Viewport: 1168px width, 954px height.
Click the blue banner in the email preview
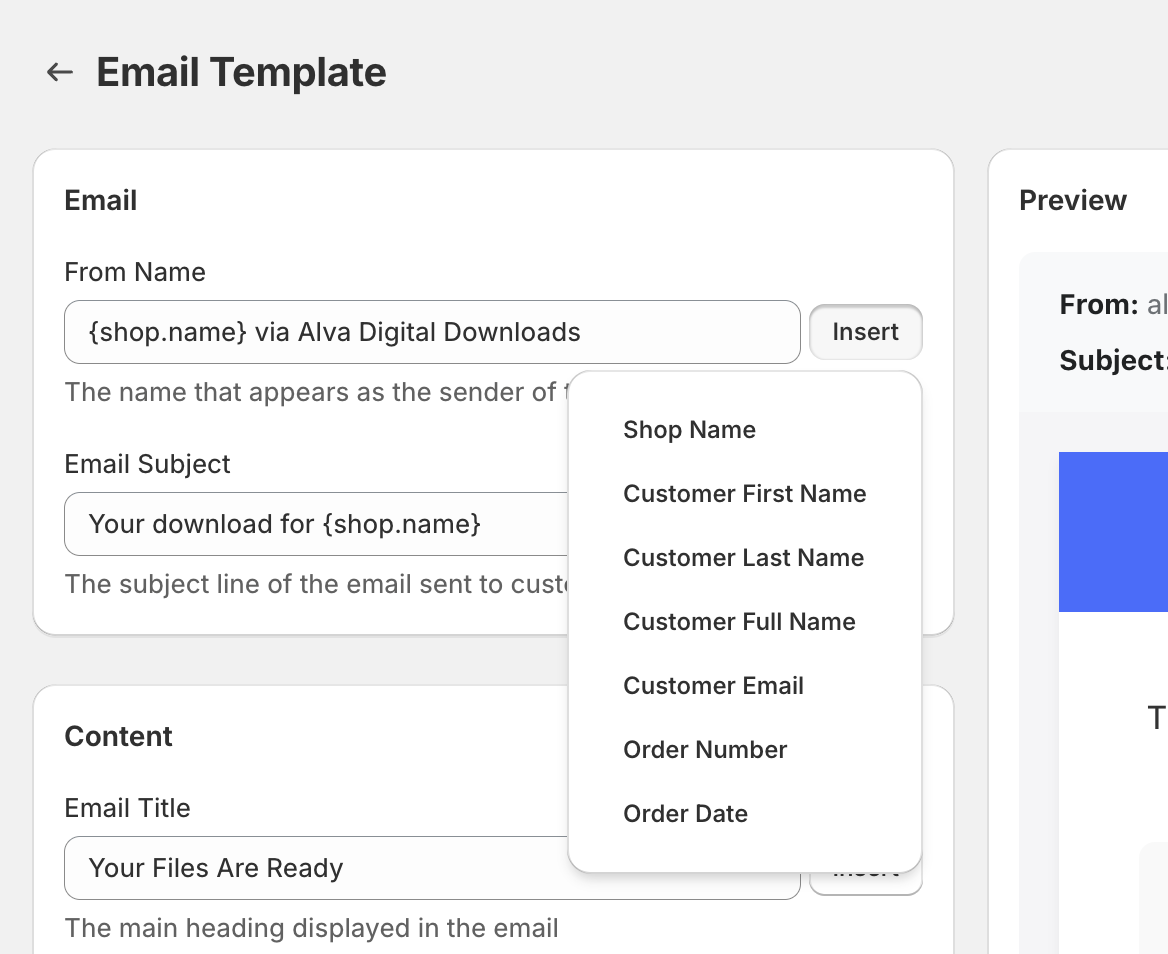coord(1114,532)
